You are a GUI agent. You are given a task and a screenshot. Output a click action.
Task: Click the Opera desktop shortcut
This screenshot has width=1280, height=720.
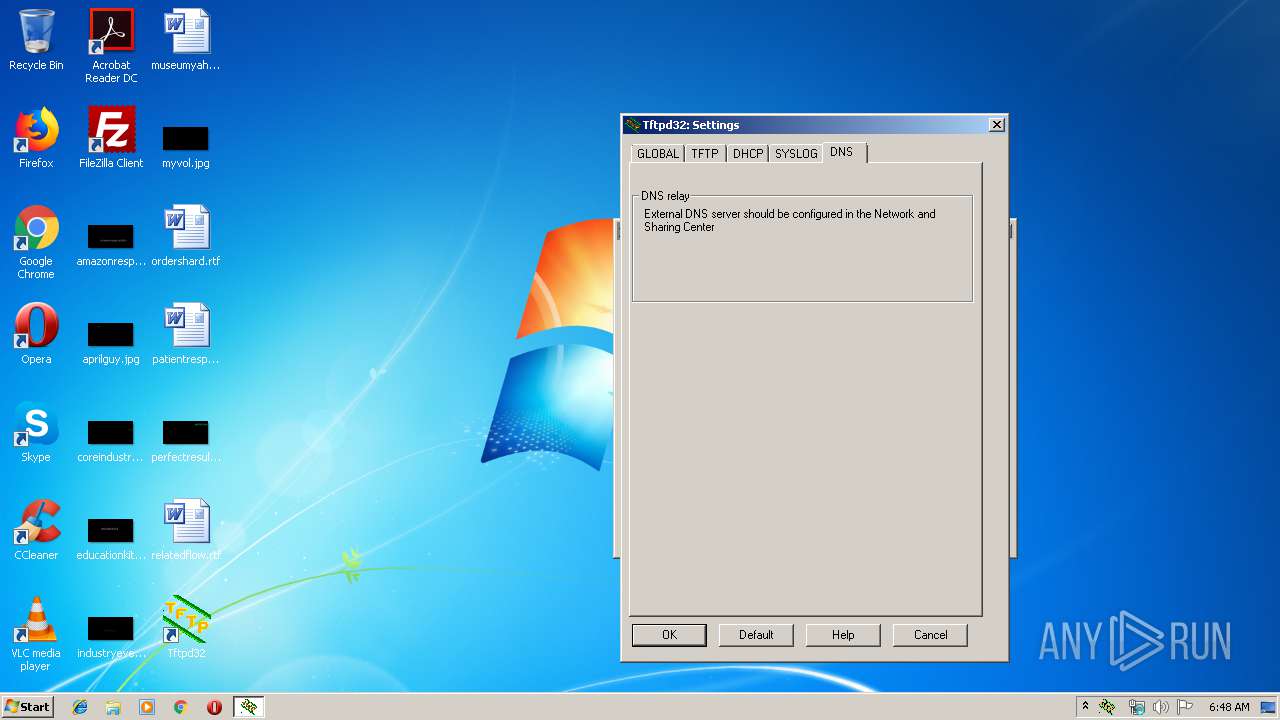coord(36,333)
